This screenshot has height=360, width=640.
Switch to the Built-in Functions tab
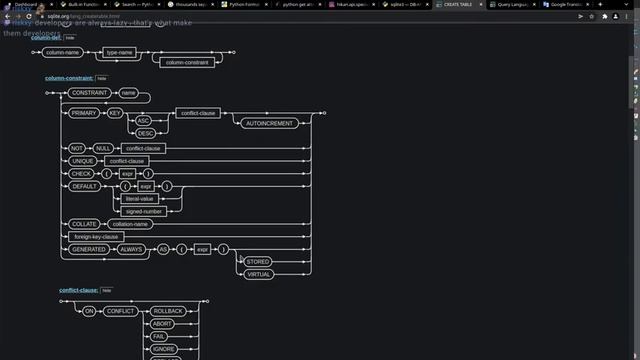coord(83,4)
